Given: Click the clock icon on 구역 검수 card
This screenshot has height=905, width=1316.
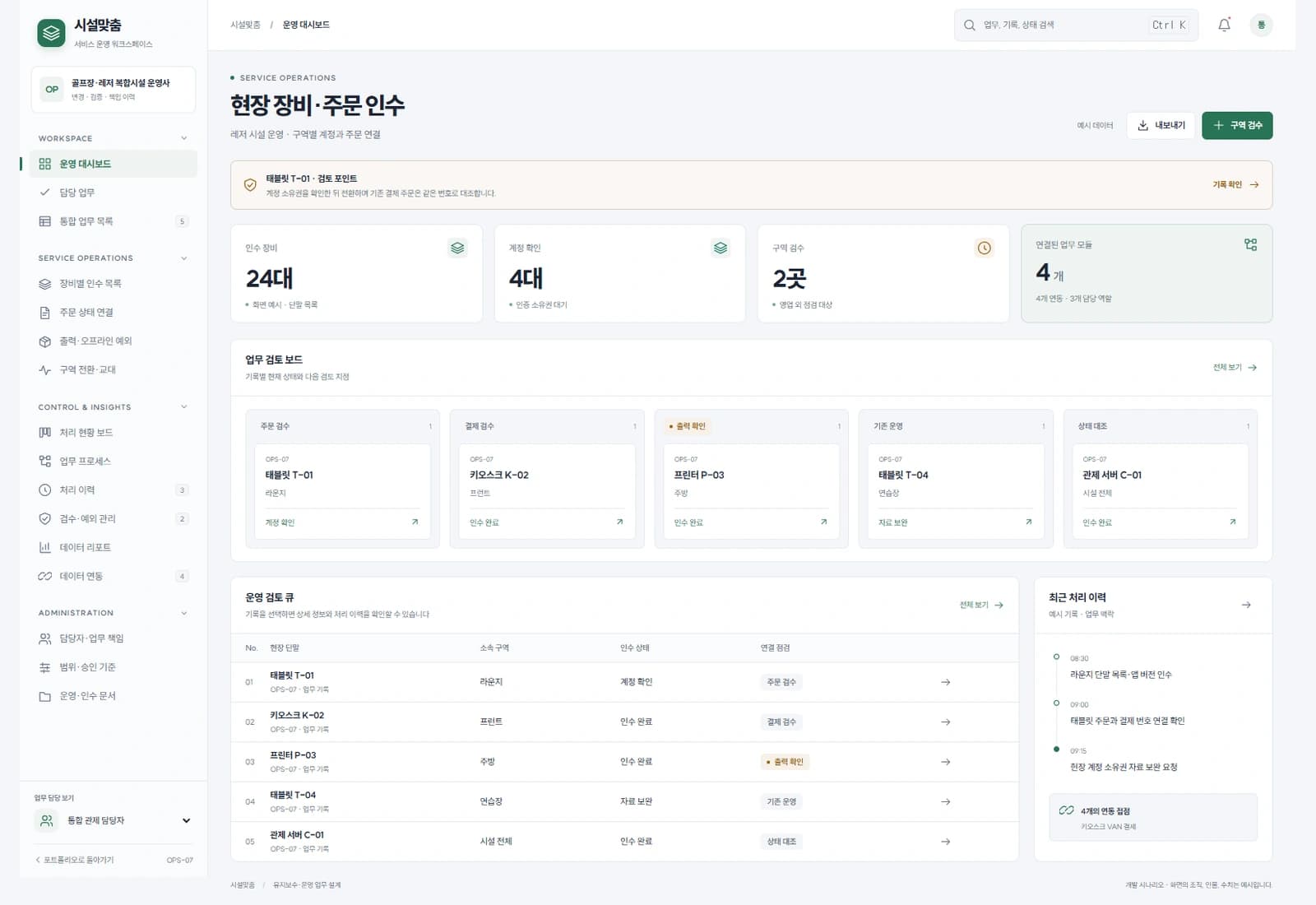Looking at the screenshot, I should click(984, 248).
